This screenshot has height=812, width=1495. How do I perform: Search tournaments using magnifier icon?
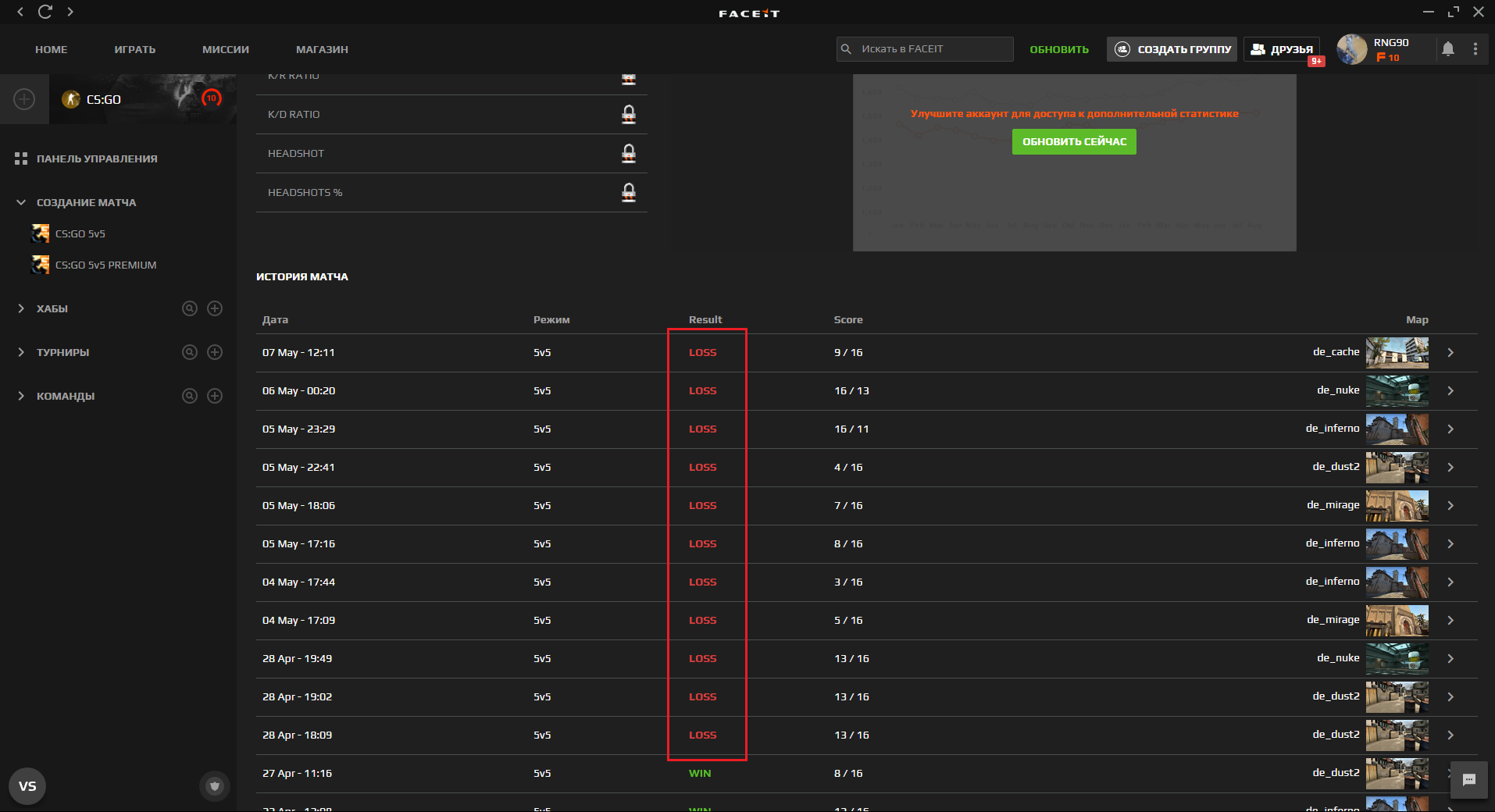[x=190, y=352]
